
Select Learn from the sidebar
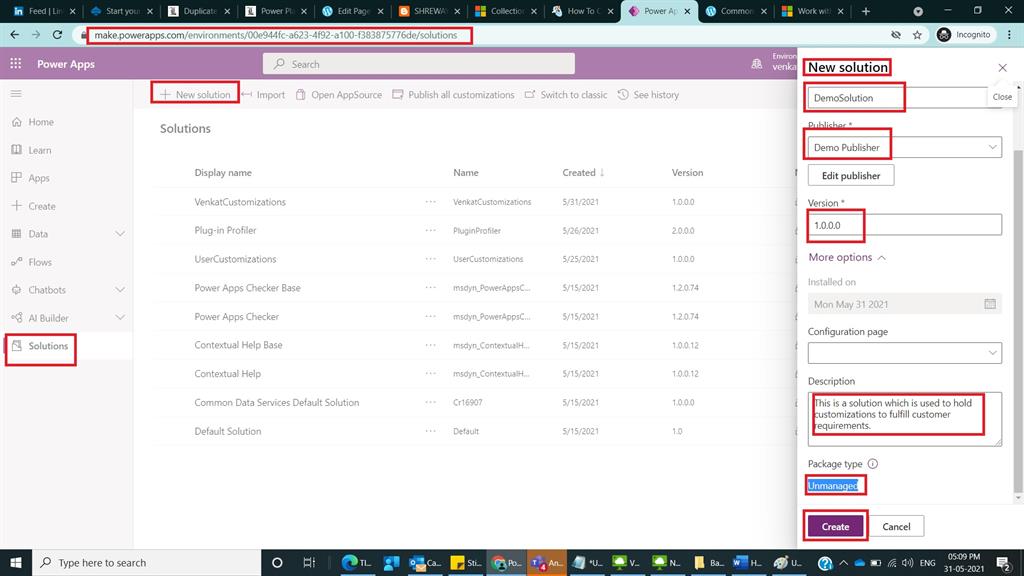pyautogui.click(x=40, y=150)
